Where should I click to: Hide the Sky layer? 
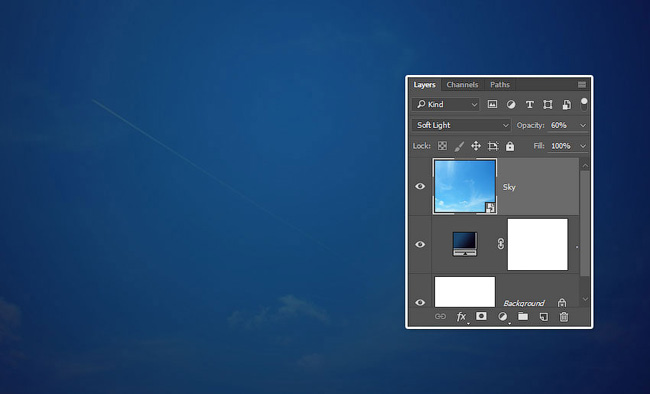point(420,186)
